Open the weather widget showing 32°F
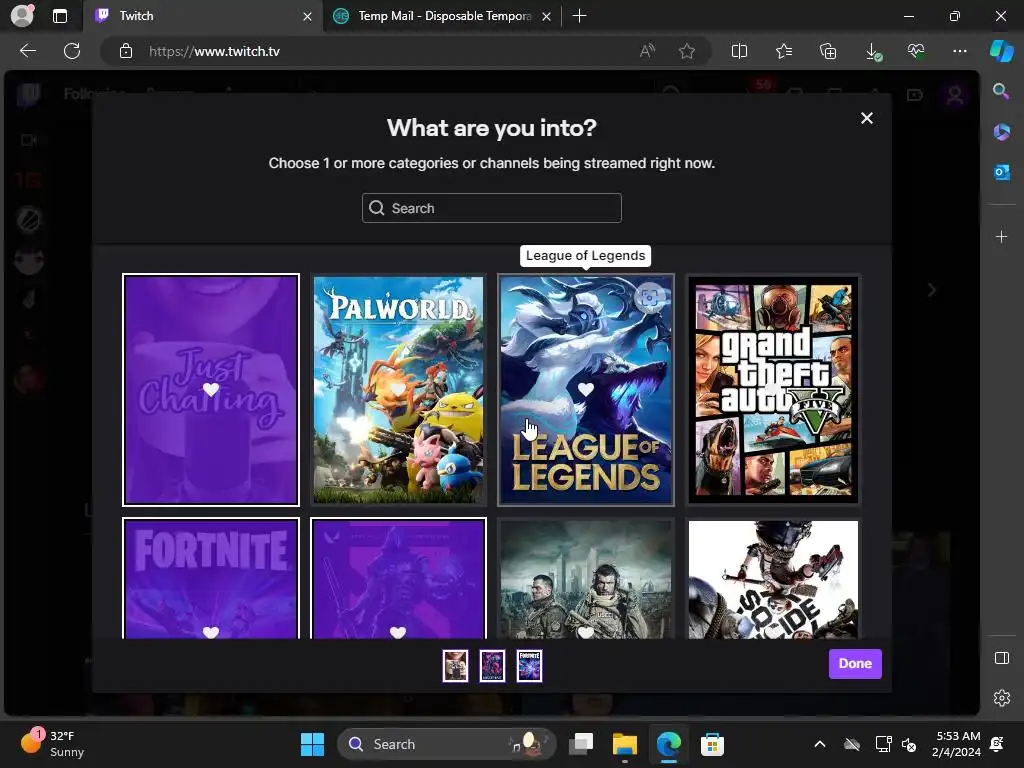 pyautogui.click(x=52, y=744)
